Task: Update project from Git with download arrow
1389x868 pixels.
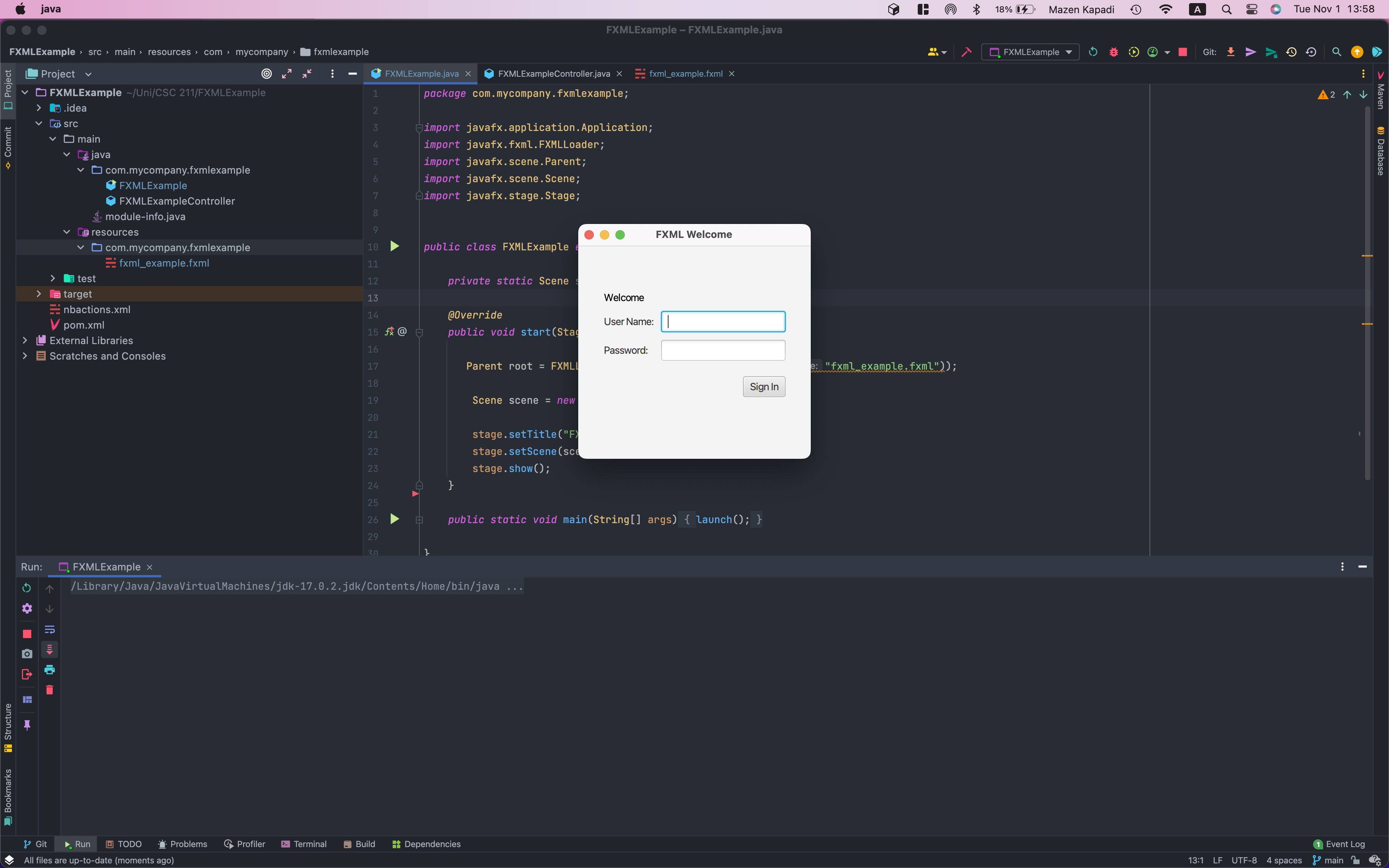Action: pos(1230,52)
